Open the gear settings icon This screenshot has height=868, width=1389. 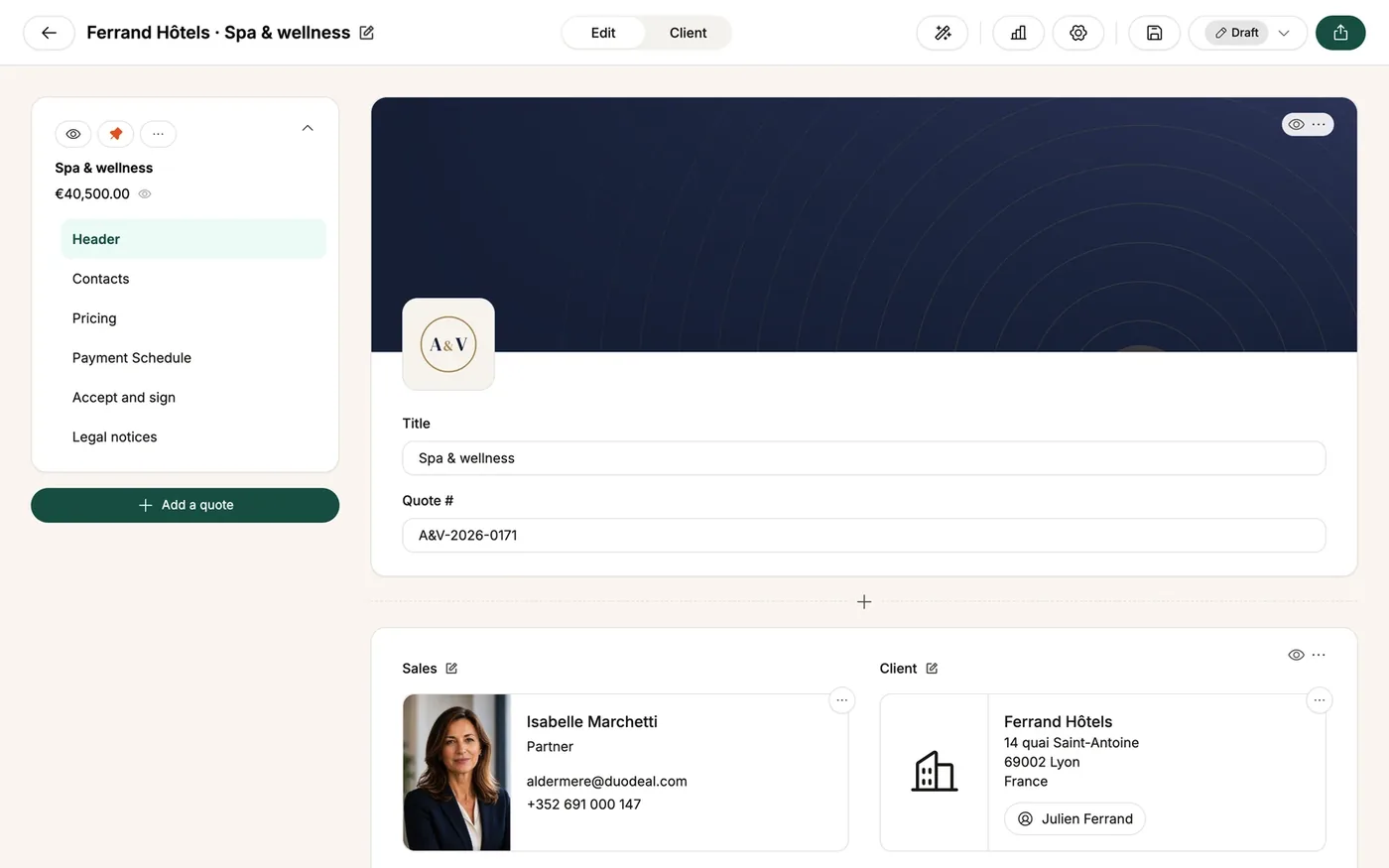coord(1078,33)
